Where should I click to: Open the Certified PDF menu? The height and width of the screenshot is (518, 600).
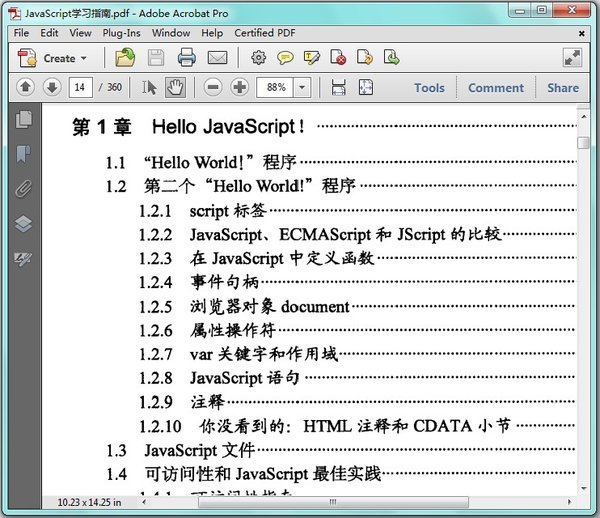click(x=265, y=33)
